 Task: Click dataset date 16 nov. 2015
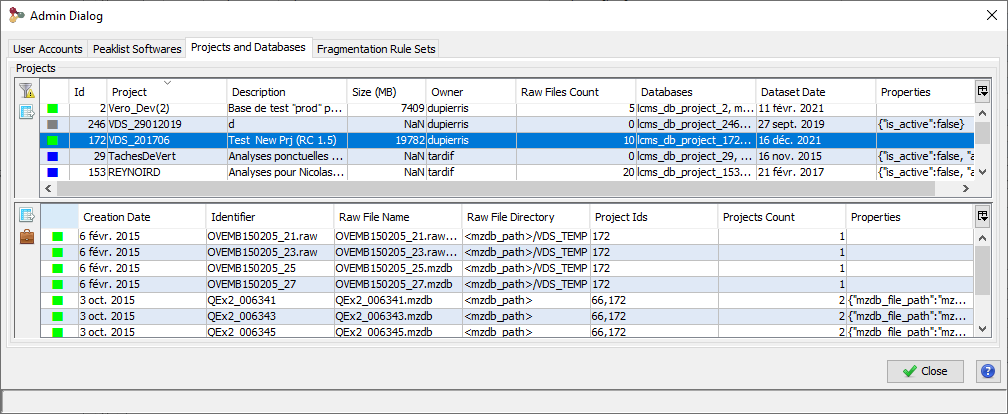click(x=815, y=156)
